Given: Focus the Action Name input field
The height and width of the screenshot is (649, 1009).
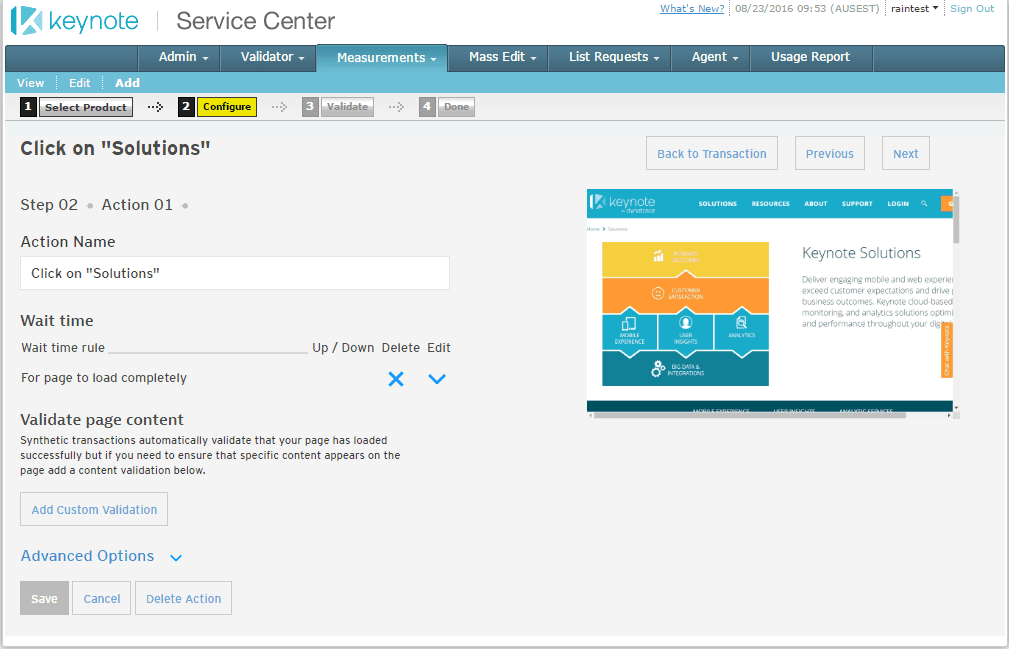Looking at the screenshot, I should coord(235,273).
